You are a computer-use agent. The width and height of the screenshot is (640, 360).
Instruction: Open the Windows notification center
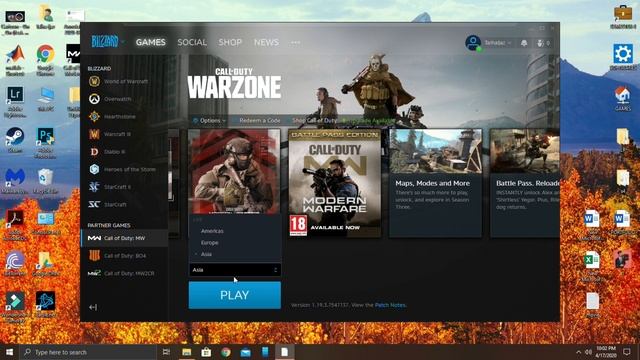point(627,352)
